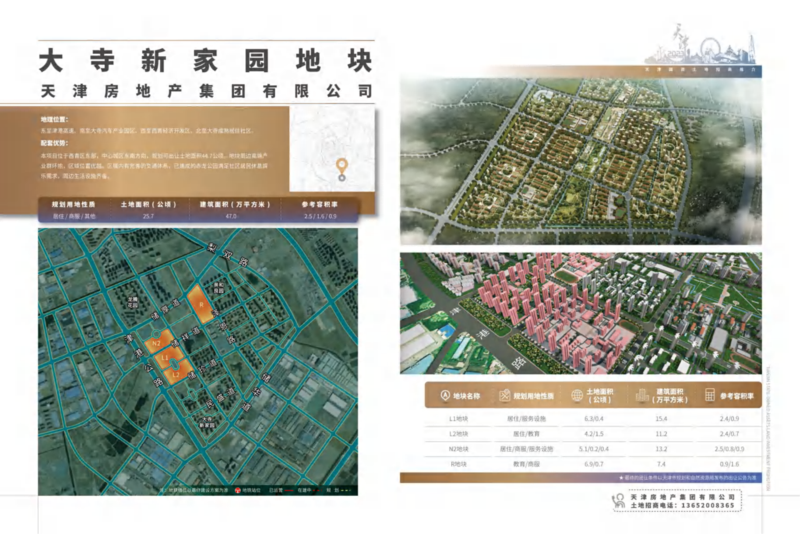Click the 参考容积率 summary header

click(319, 205)
